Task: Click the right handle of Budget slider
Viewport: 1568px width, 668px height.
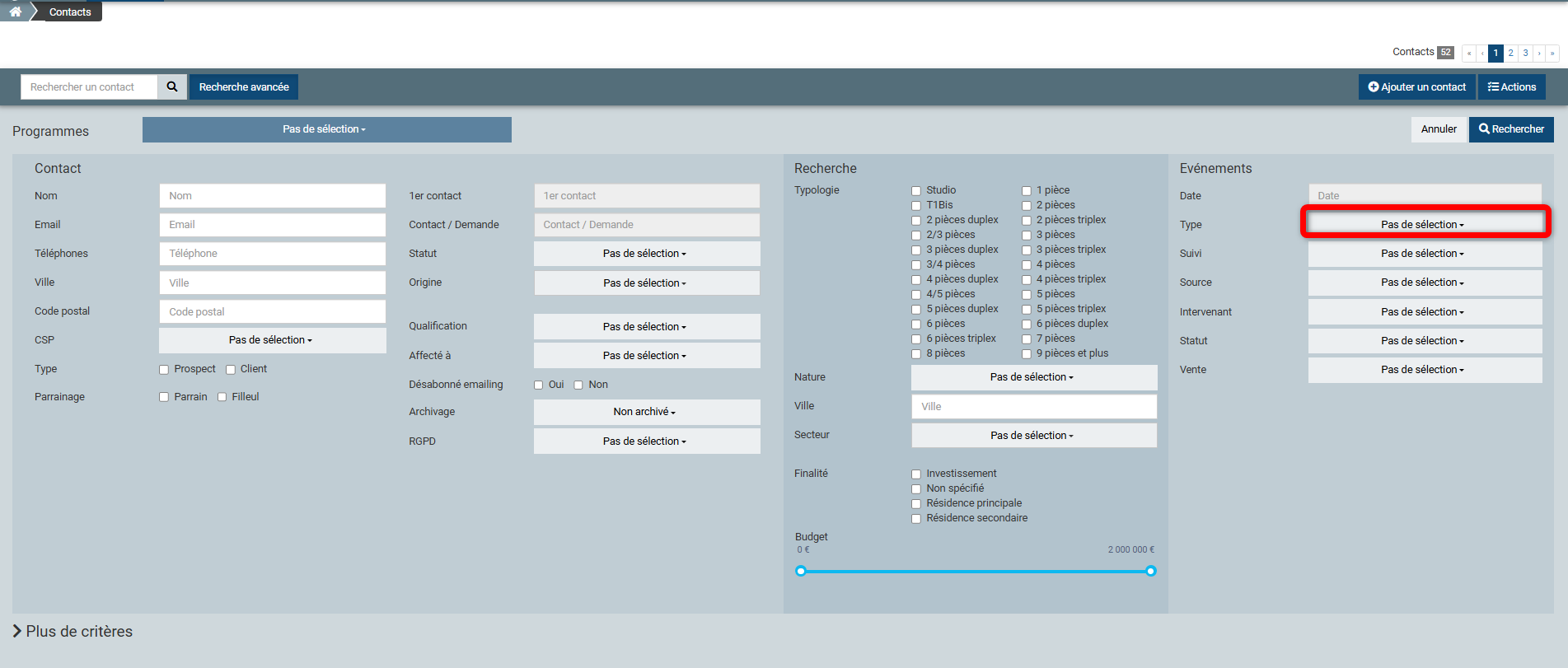Action: click(x=1151, y=571)
